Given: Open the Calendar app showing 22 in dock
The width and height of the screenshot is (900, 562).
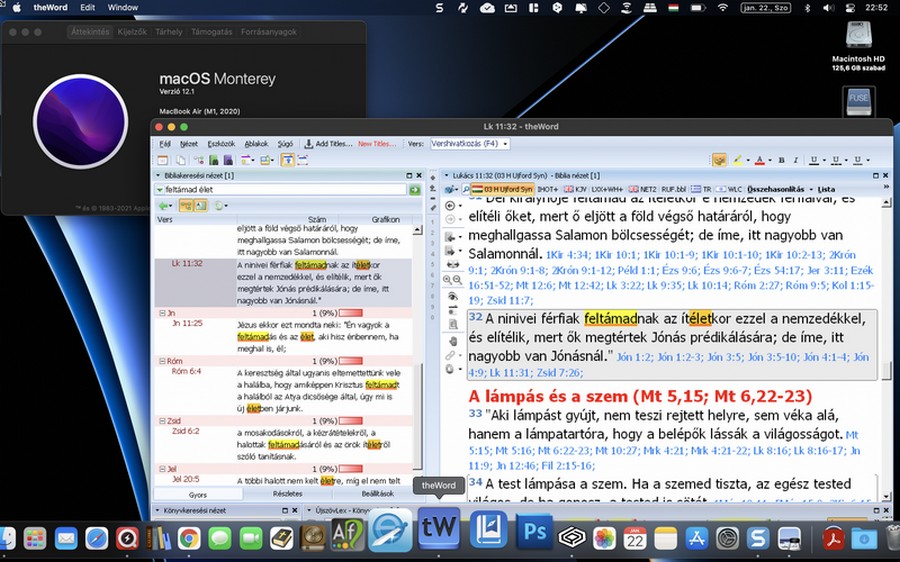Looking at the screenshot, I should coord(635,538).
